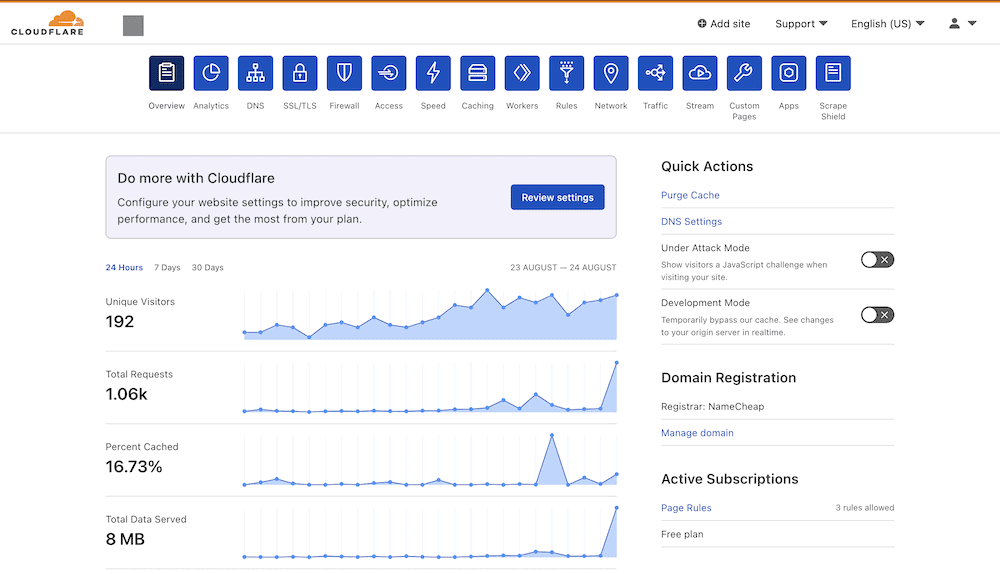Viewport: 1000px width, 574px height.
Task: Select the 24 Hours time range
Action: (x=124, y=267)
